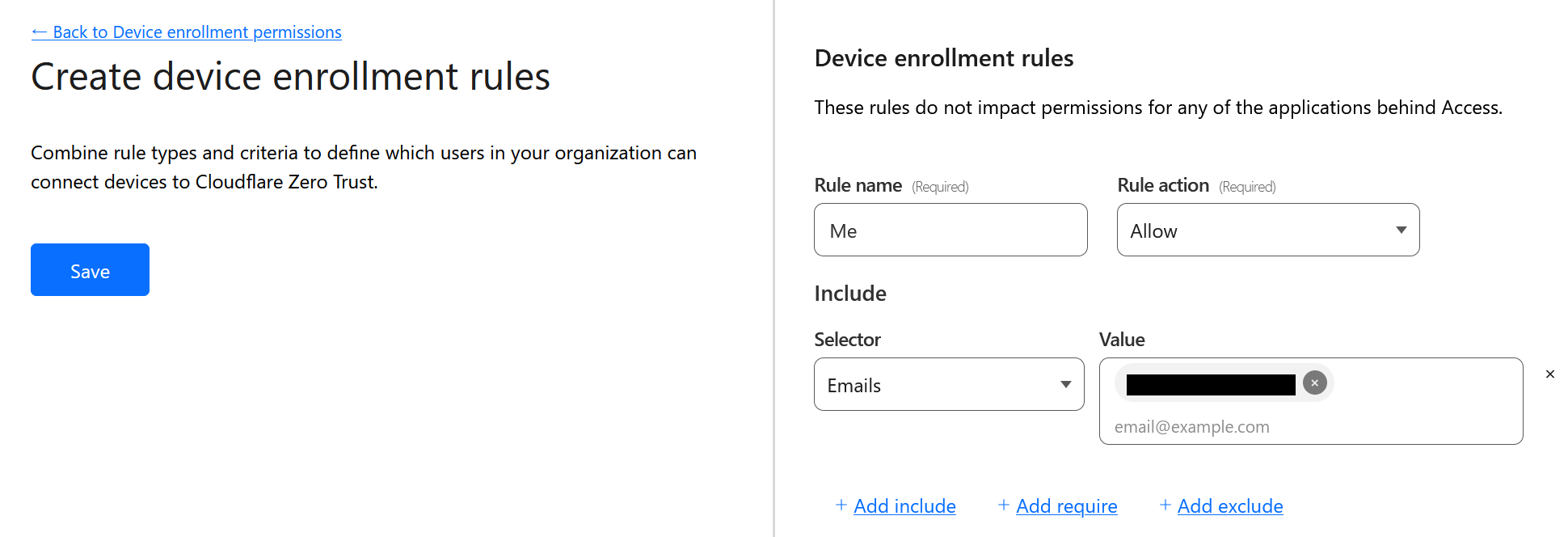The width and height of the screenshot is (1568, 537).
Task: Remove the redacted email chip
Action: [x=1315, y=383]
